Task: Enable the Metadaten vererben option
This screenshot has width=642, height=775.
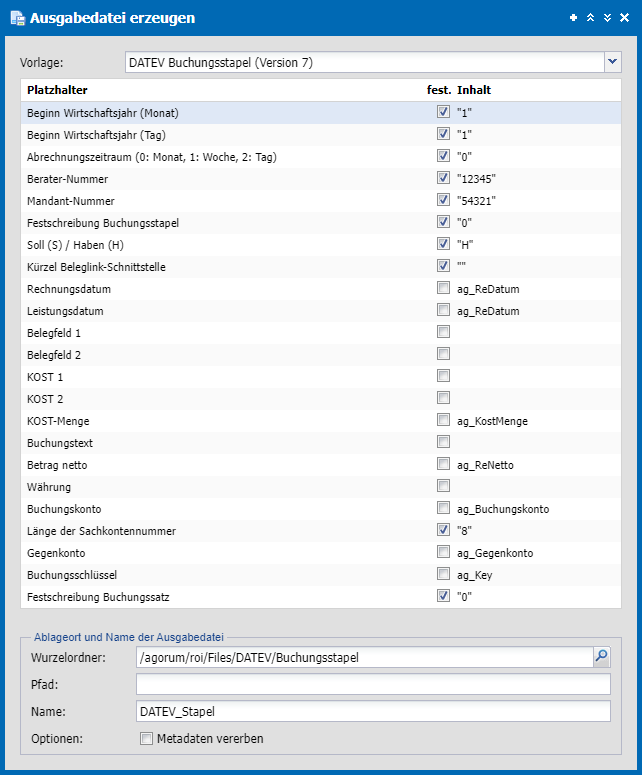Action: coord(146,738)
